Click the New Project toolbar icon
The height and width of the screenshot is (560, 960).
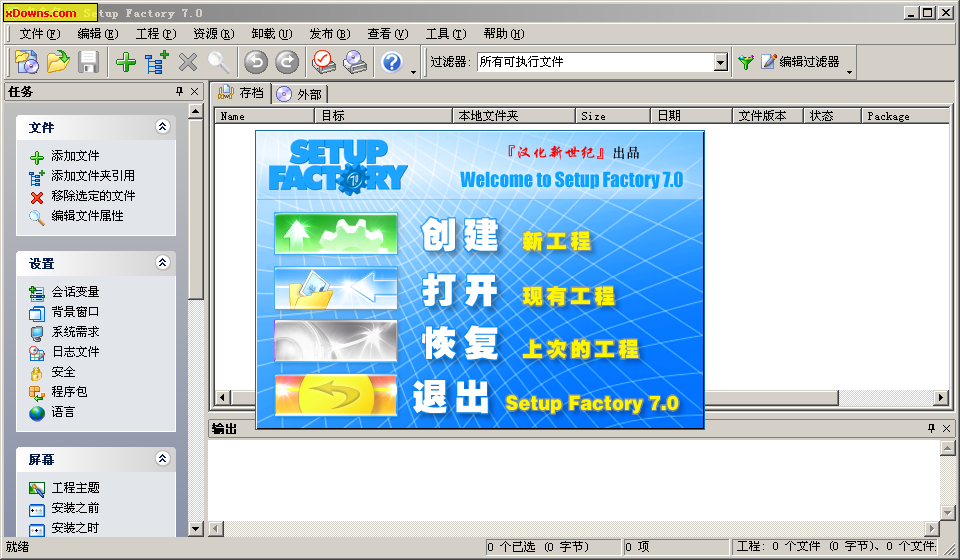[27, 62]
